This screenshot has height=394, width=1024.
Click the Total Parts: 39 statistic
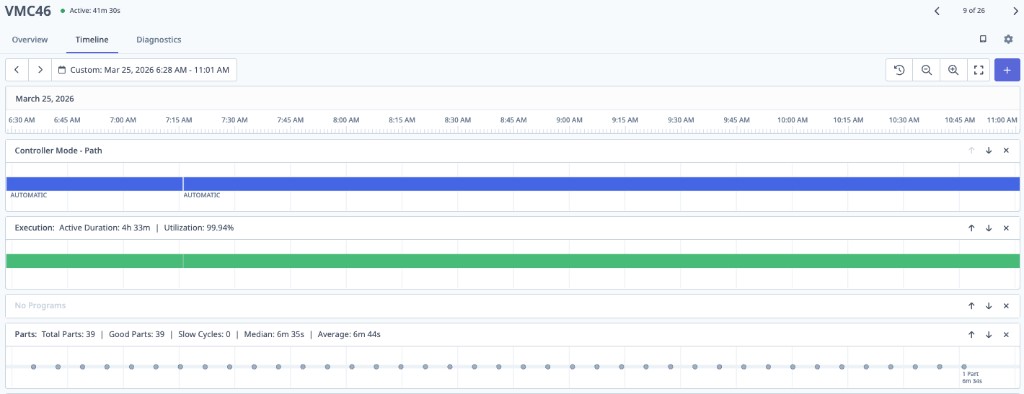[68, 334]
